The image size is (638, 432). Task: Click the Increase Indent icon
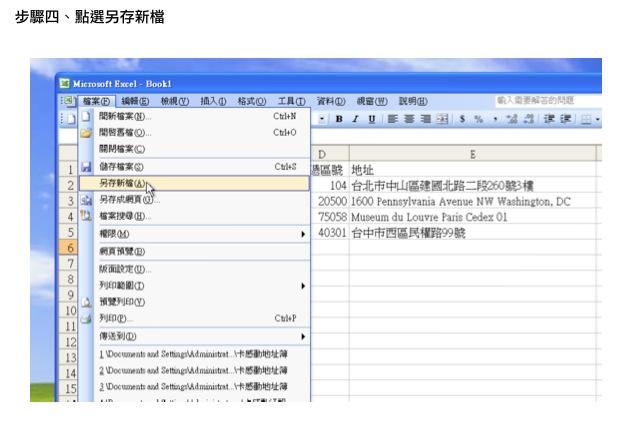click(x=566, y=119)
